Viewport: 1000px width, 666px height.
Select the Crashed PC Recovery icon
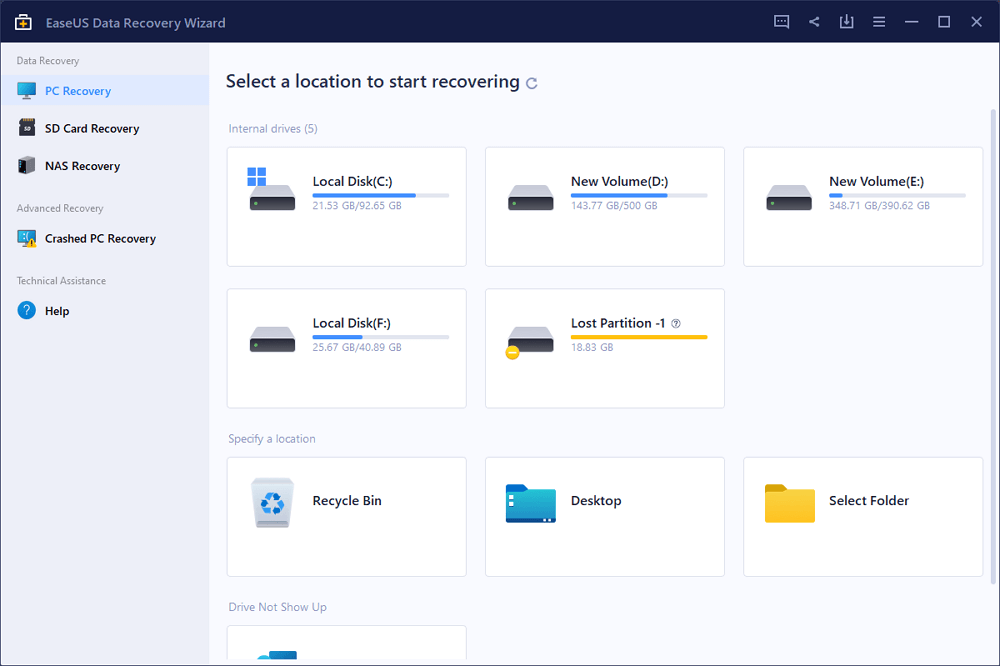24,238
